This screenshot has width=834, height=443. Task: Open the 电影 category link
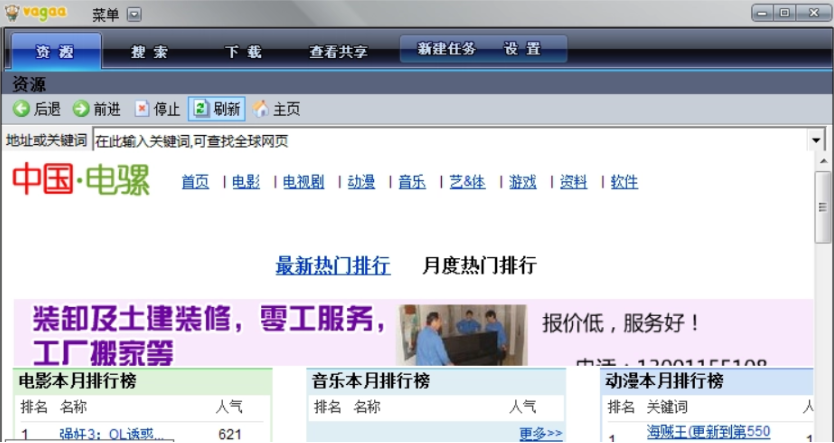tap(246, 182)
